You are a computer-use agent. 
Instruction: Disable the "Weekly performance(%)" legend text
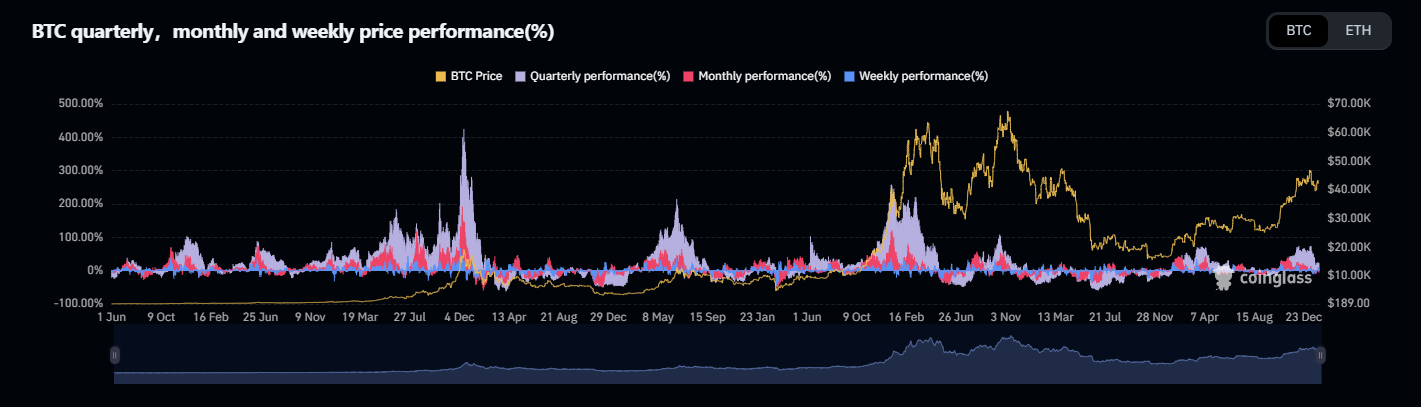pyautogui.click(x=923, y=76)
